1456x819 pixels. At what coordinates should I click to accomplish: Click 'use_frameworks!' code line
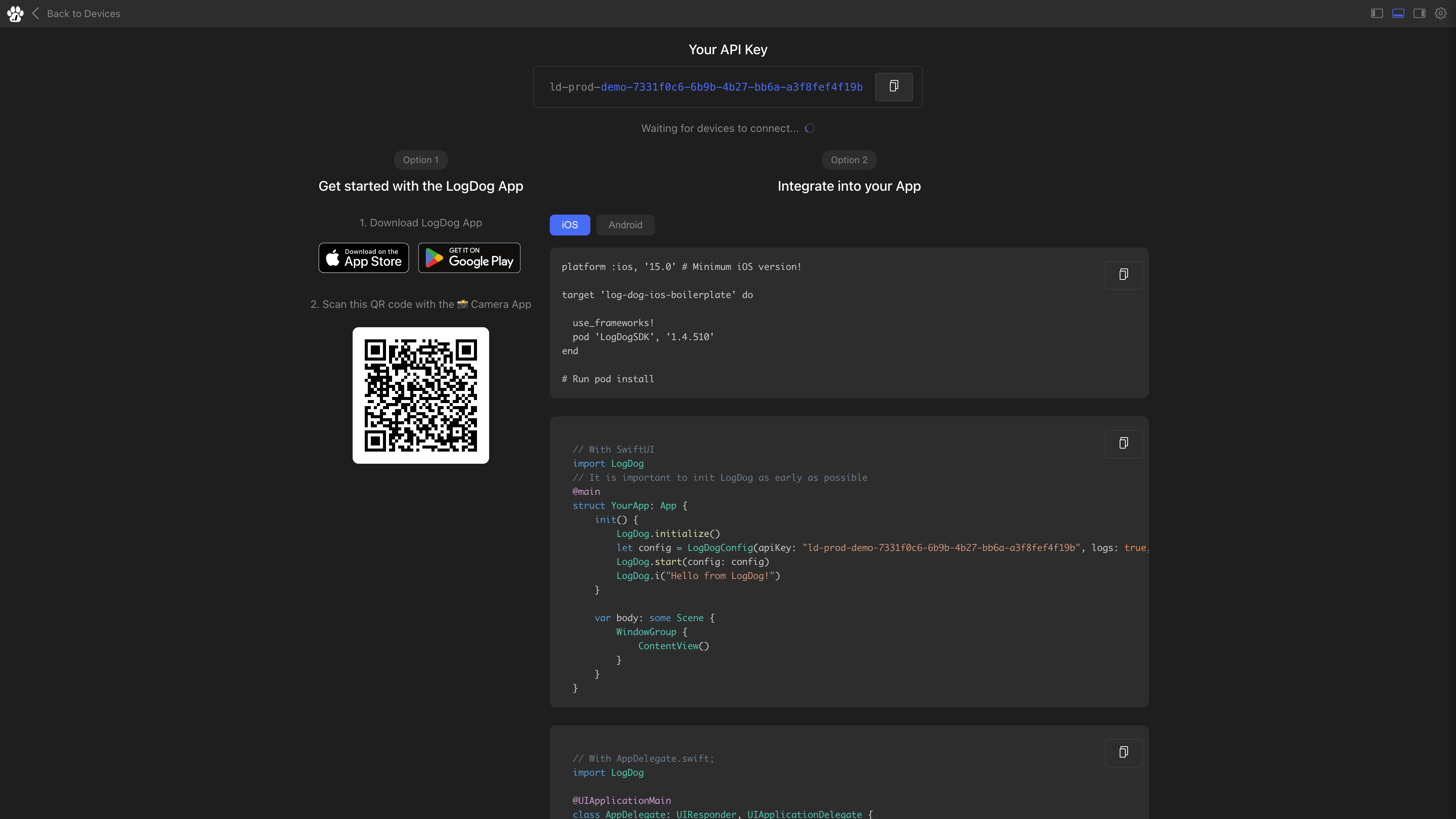coord(613,323)
